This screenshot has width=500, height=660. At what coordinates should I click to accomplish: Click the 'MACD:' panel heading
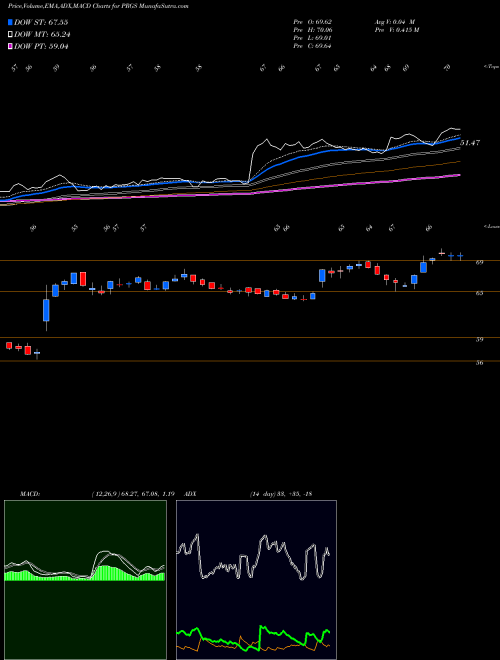(30, 494)
